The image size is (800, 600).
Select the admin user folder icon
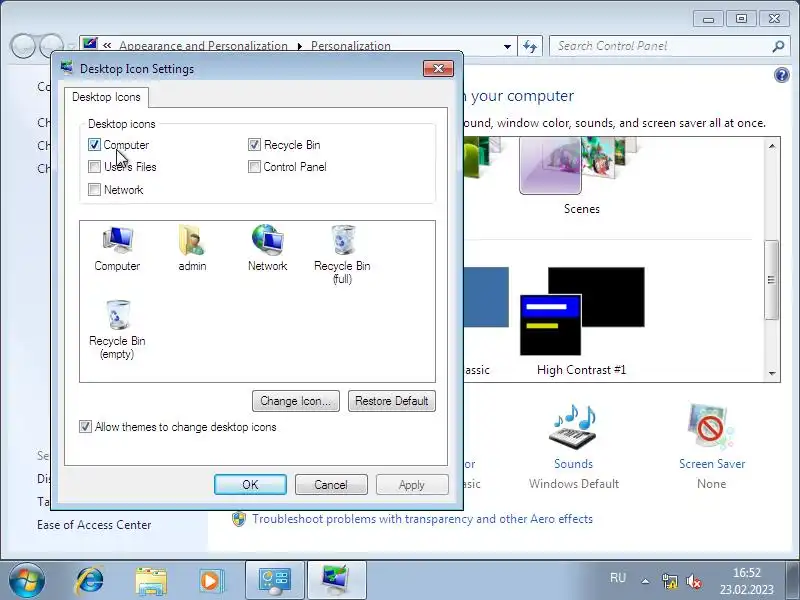point(192,248)
